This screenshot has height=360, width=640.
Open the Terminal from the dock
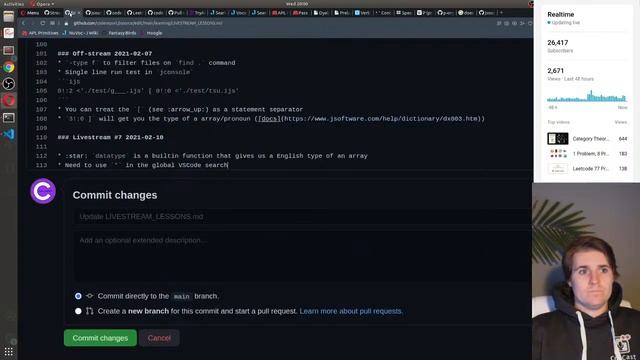click(x=9, y=118)
